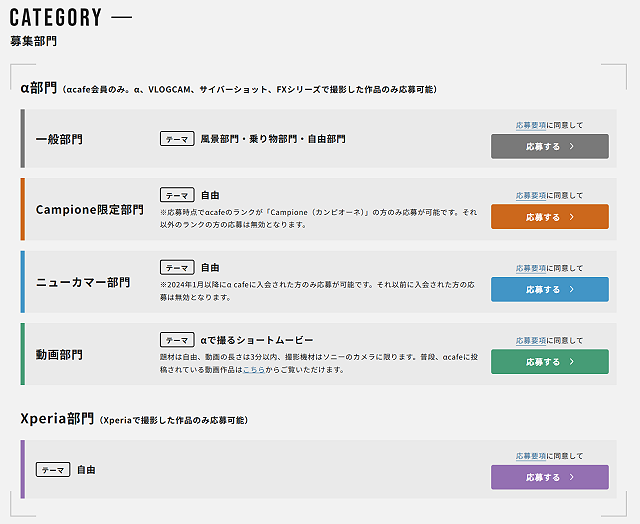This screenshot has height=524, width=640.
Task: Click the こちら link in 動画部門 description
Action: (x=254, y=370)
